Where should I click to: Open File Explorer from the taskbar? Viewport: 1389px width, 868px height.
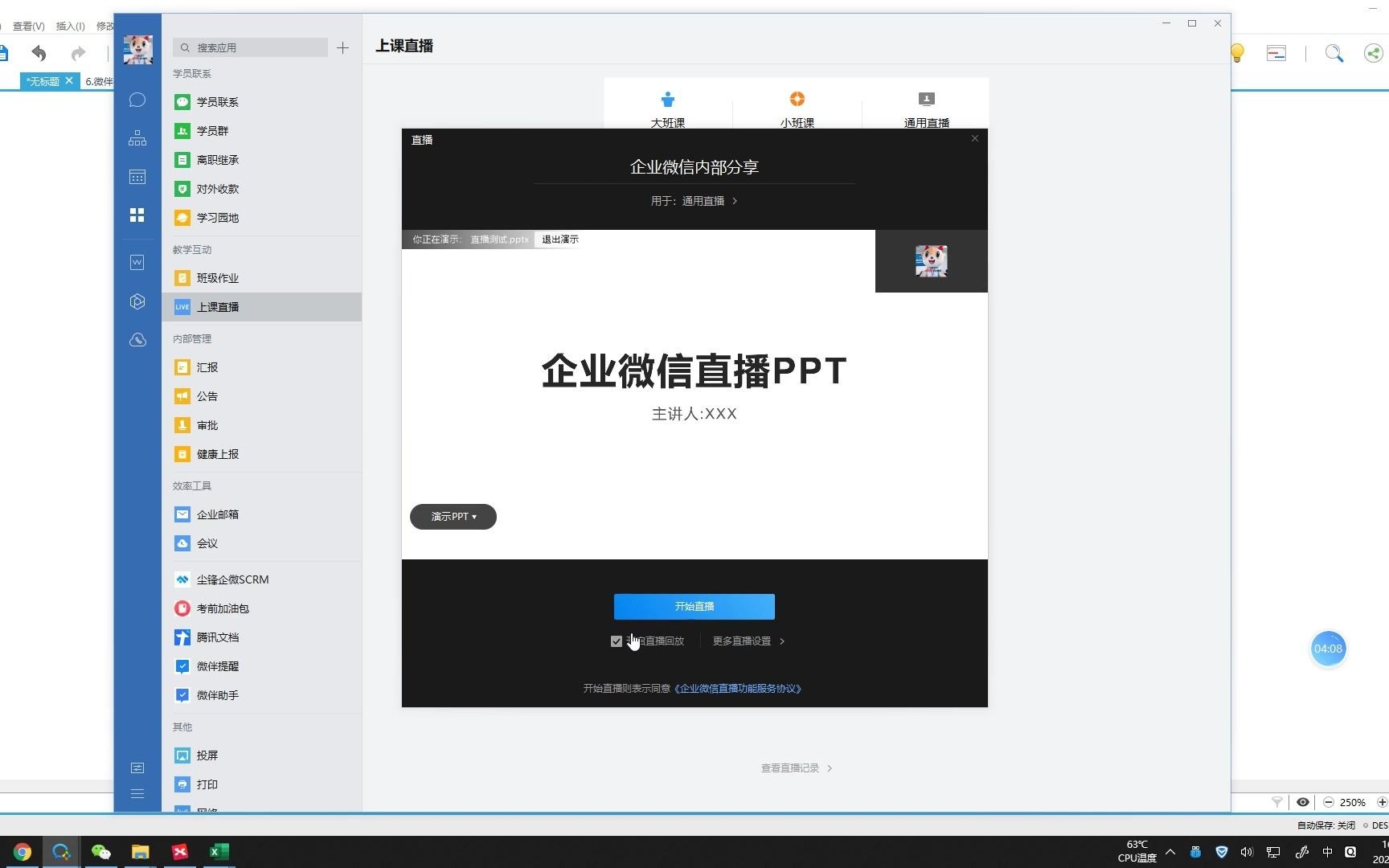[141, 852]
